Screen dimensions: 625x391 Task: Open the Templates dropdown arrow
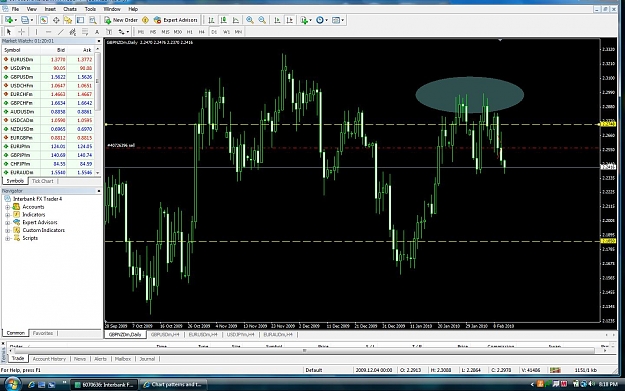coord(342,20)
